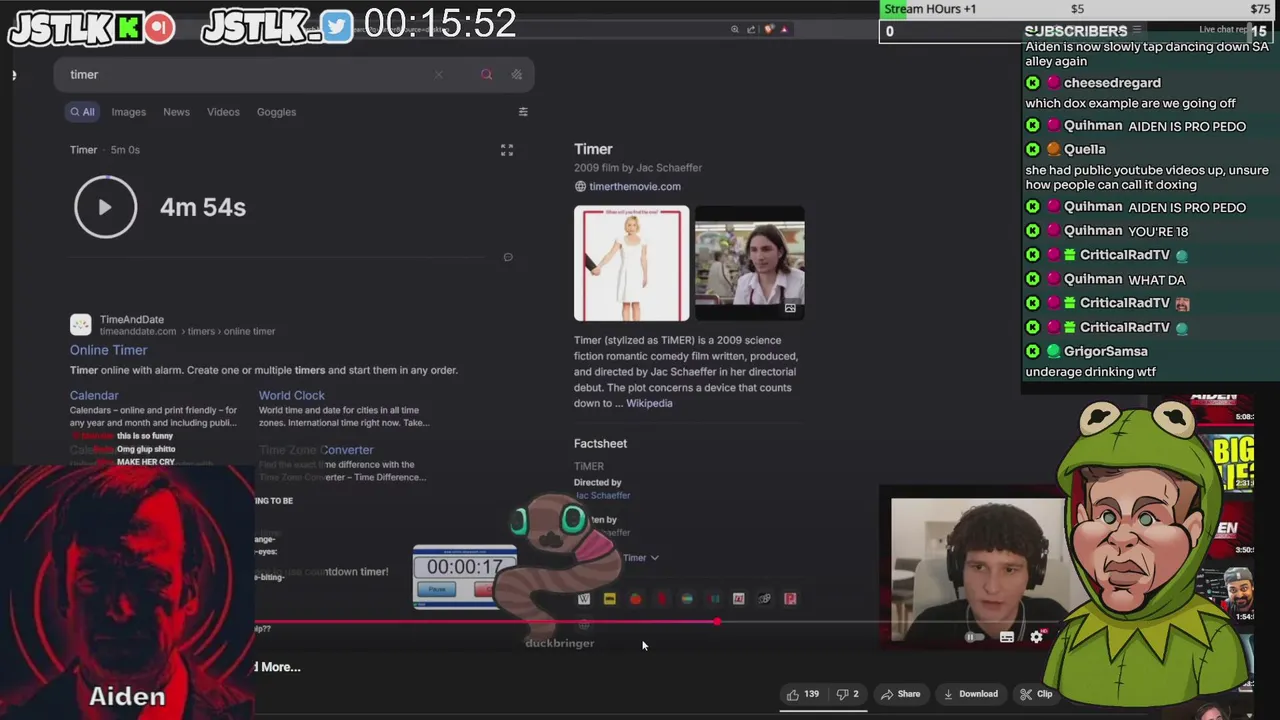Pause the 00:00:17 countdown timer overlay
The height and width of the screenshot is (720, 1280).
point(437,590)
